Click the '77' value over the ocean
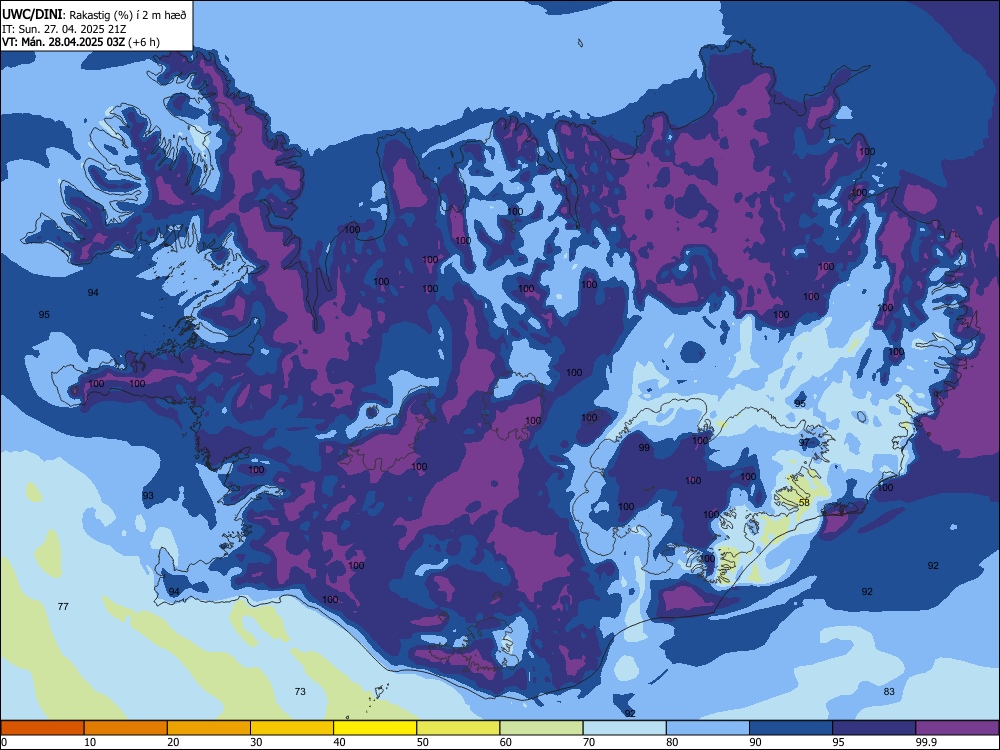1000x750 pixels. pos(63,606)
